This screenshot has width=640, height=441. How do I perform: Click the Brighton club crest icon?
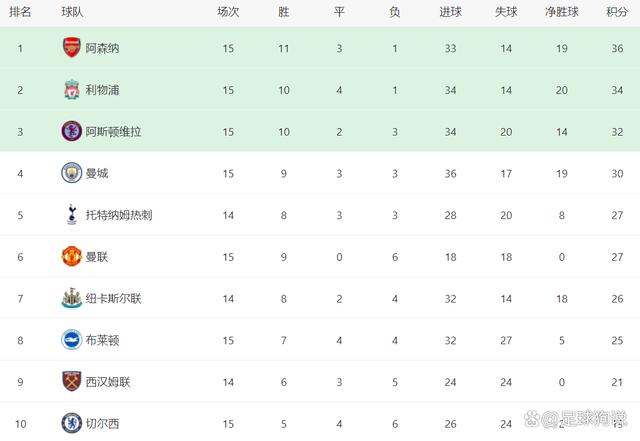pos(71,339)
